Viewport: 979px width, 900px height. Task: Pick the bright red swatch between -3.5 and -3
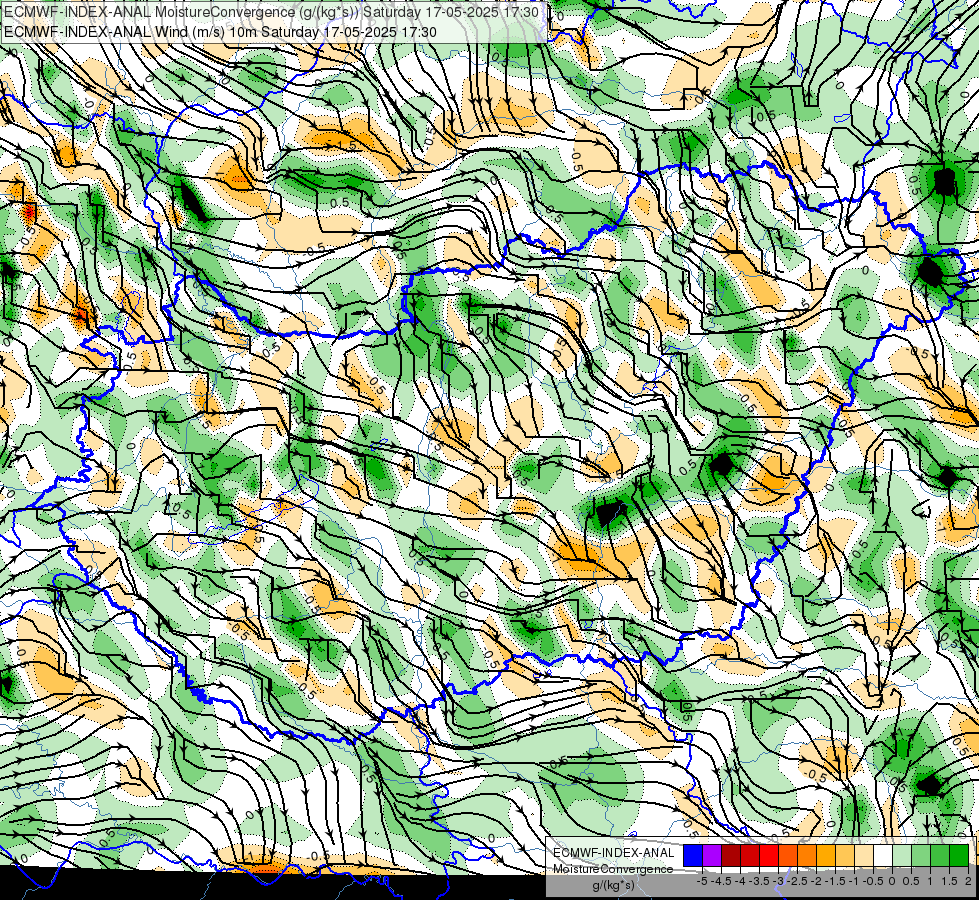point(769,856)
